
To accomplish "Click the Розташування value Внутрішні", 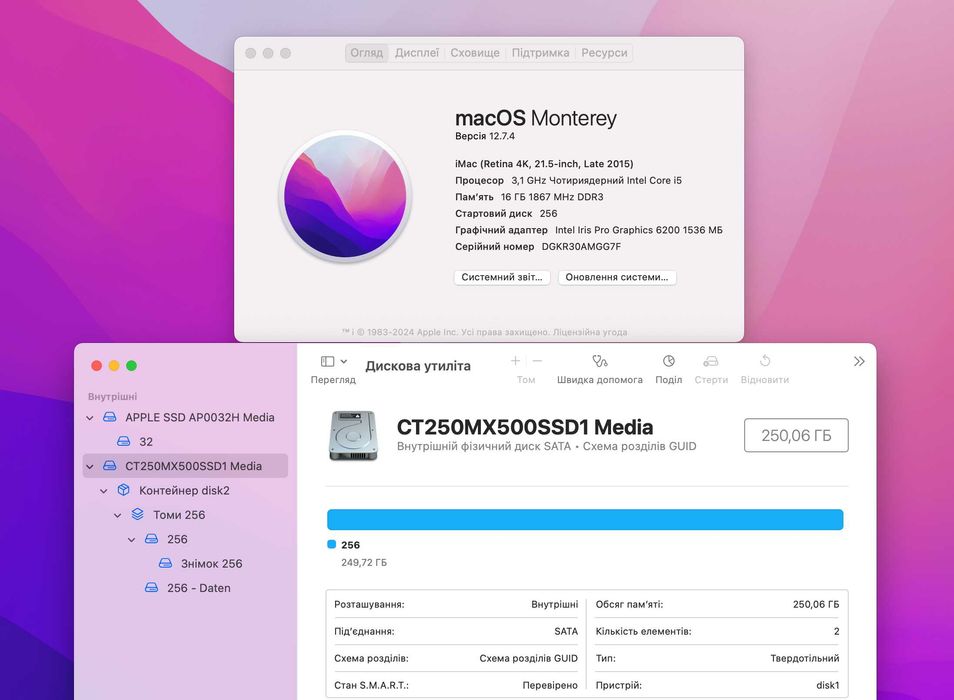I will point(554,605).
